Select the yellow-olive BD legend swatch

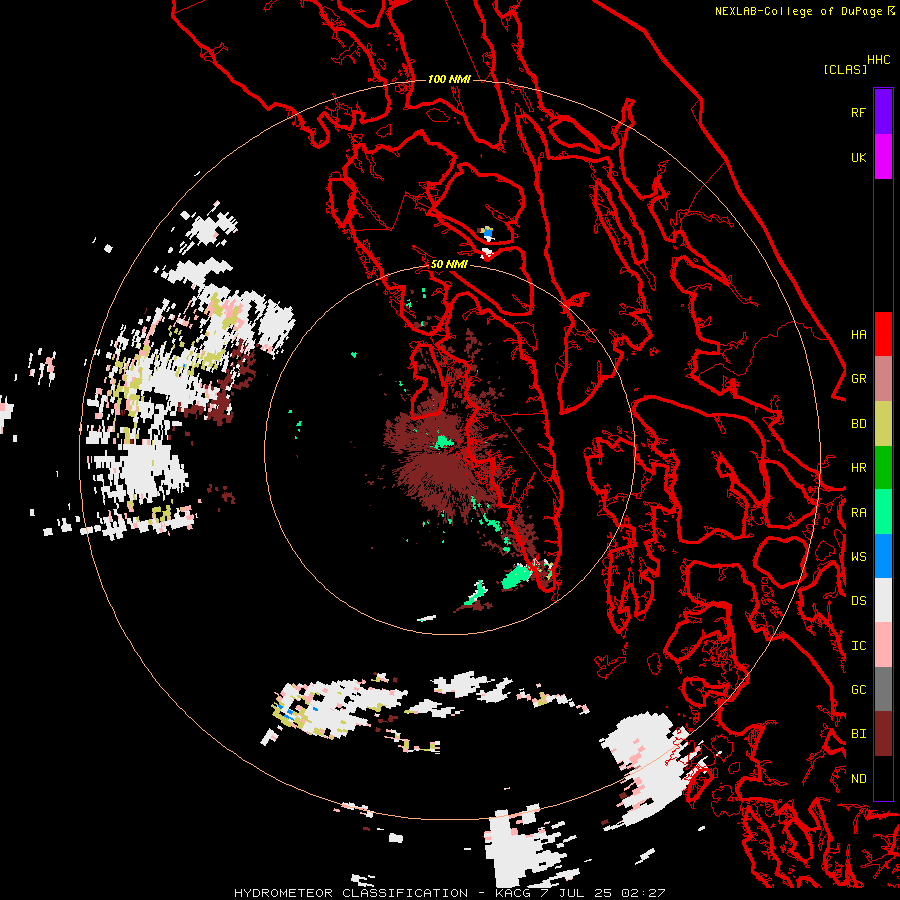[883, 423]
